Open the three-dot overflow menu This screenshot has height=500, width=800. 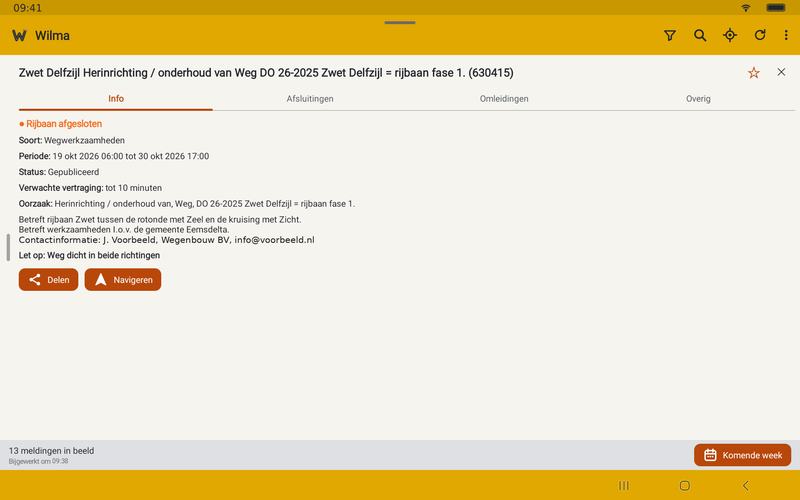tap(786, 35)
